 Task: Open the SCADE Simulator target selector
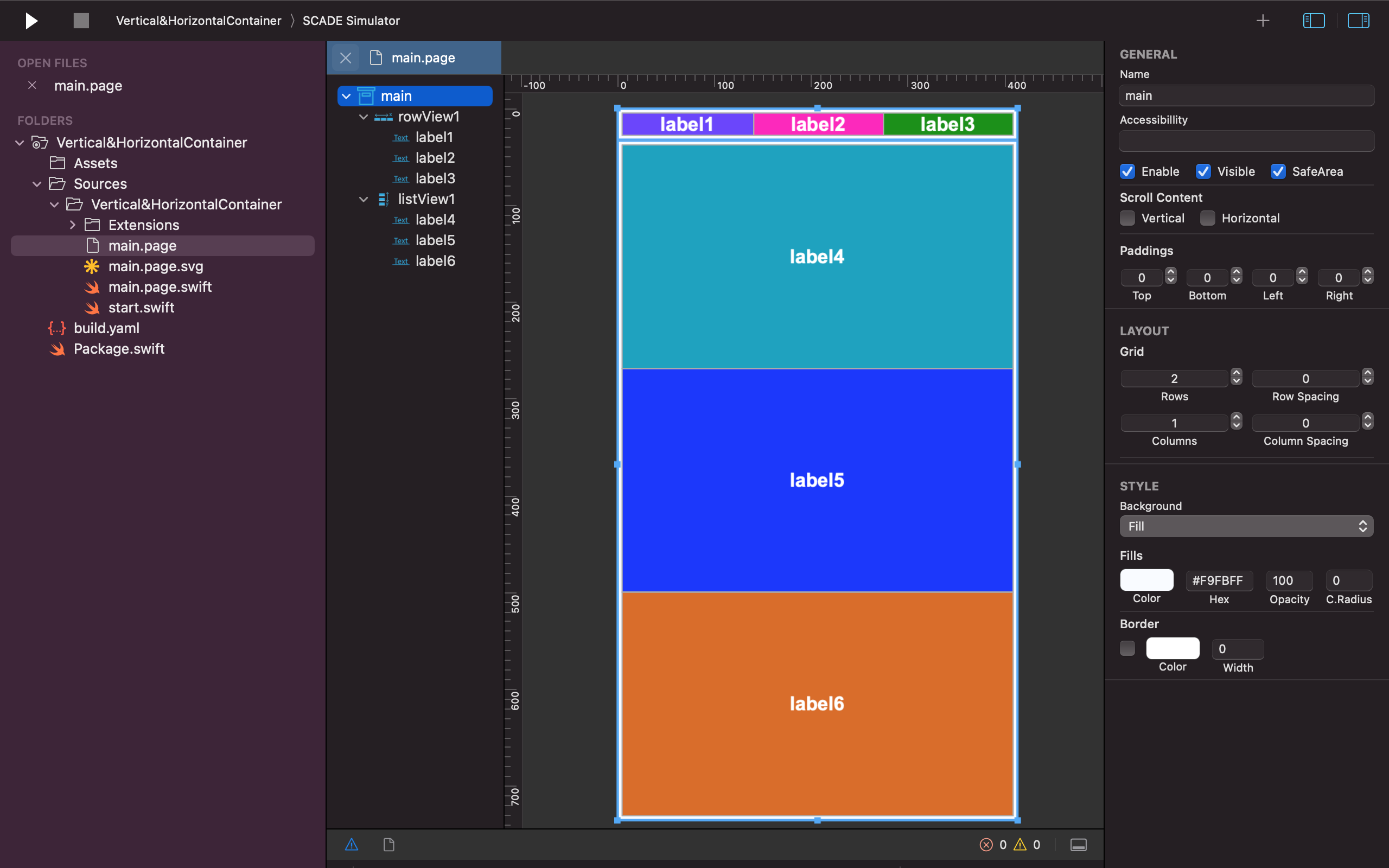[x=351, y=21]
